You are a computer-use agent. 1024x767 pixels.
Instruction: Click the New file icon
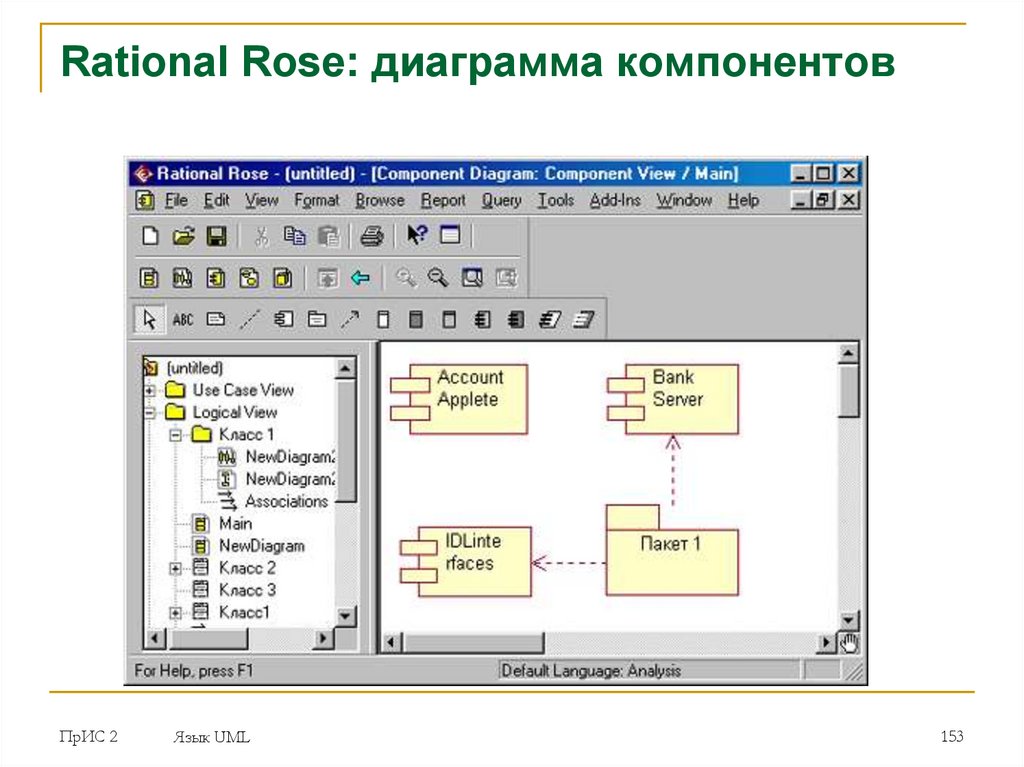[150, 235]
